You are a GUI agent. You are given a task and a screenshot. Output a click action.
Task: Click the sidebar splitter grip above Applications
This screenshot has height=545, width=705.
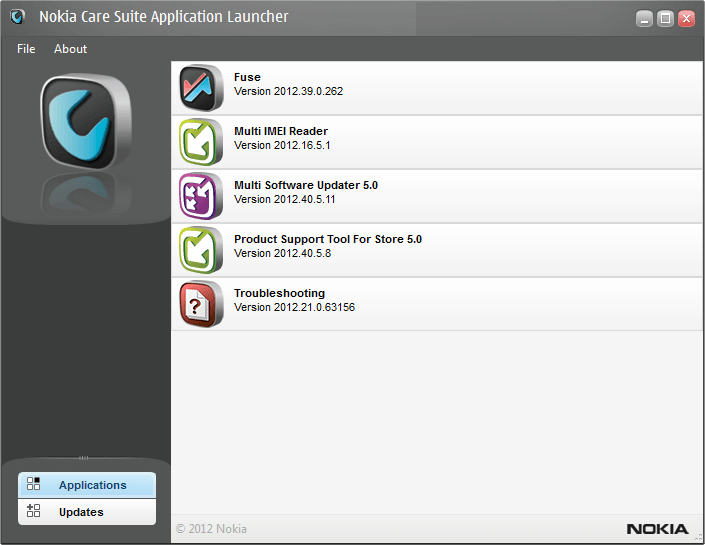point(84,458)
